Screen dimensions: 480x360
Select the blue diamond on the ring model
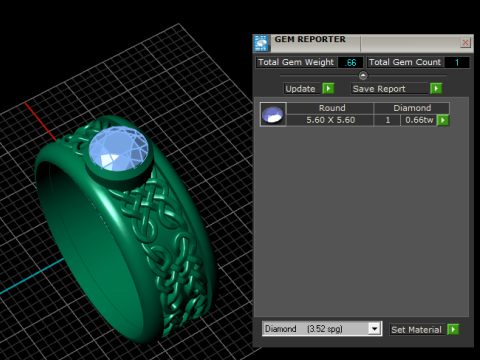coord(118,149)
